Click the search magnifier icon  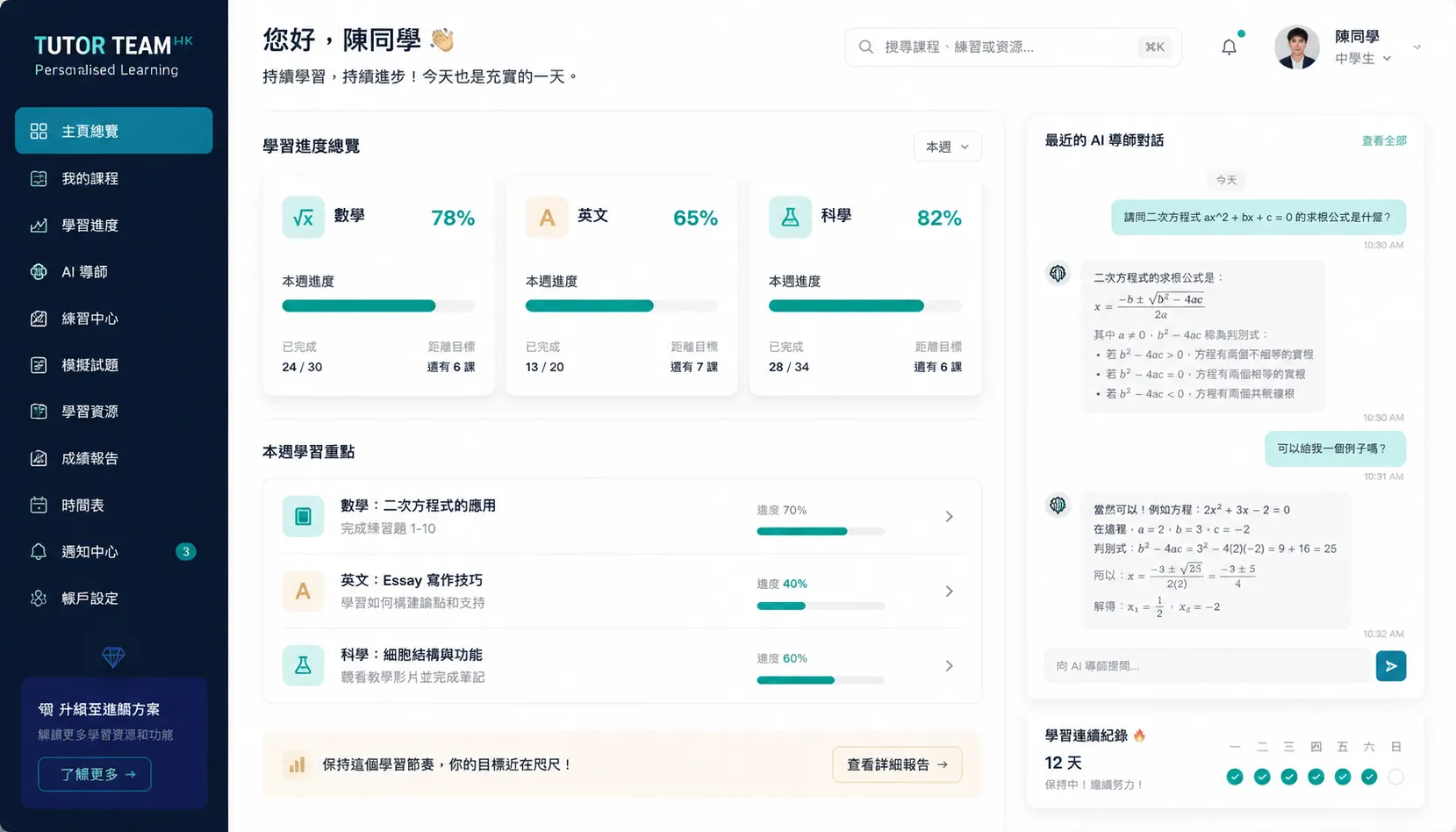click(x=865, y=47)
